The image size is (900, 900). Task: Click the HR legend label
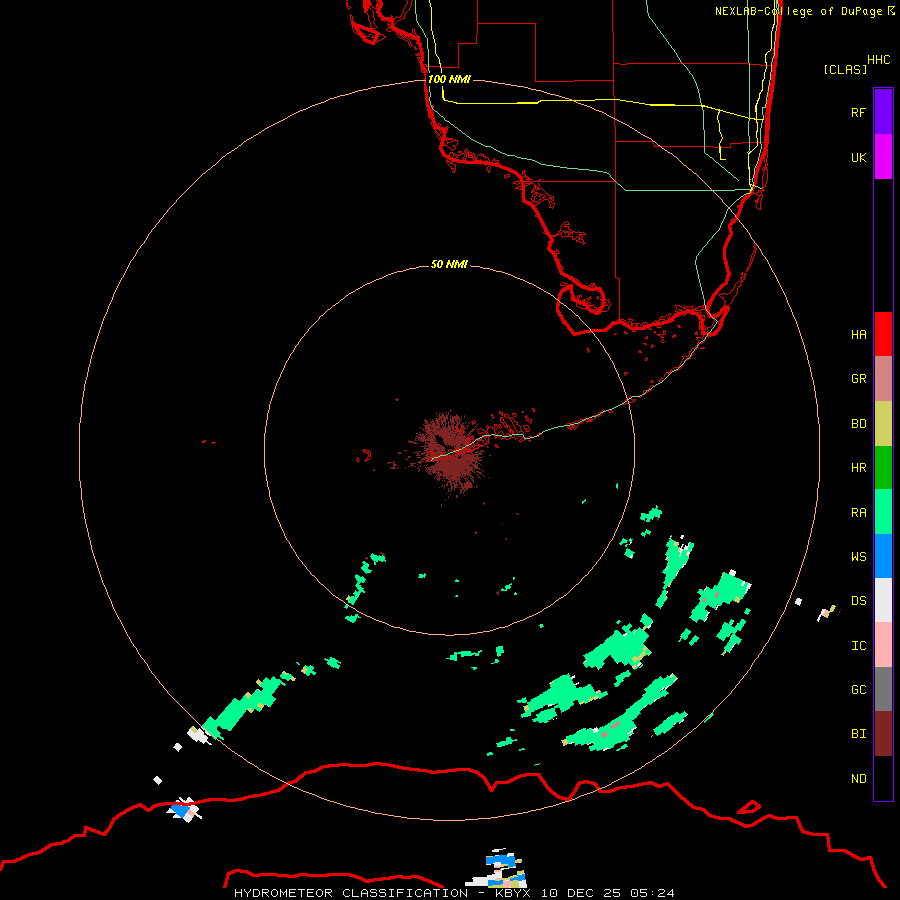(x=858, y=468)
